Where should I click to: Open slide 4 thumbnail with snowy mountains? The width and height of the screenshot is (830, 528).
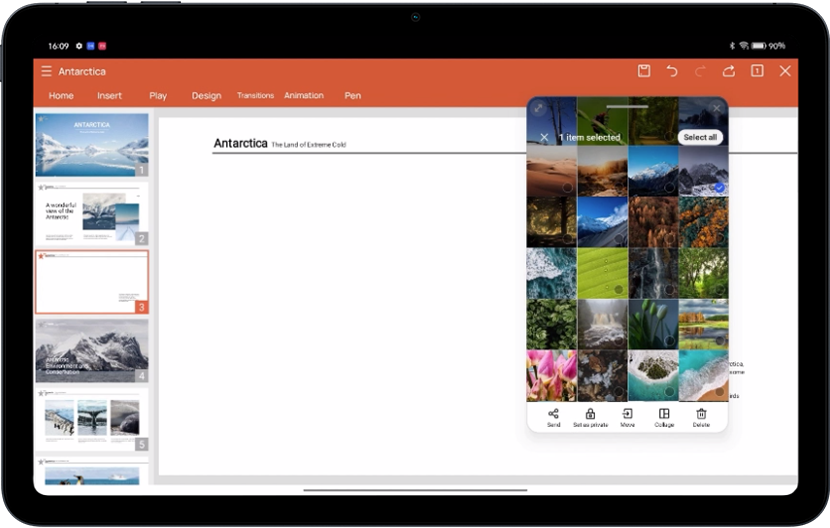pyautogui.click(x=92, y=350)
